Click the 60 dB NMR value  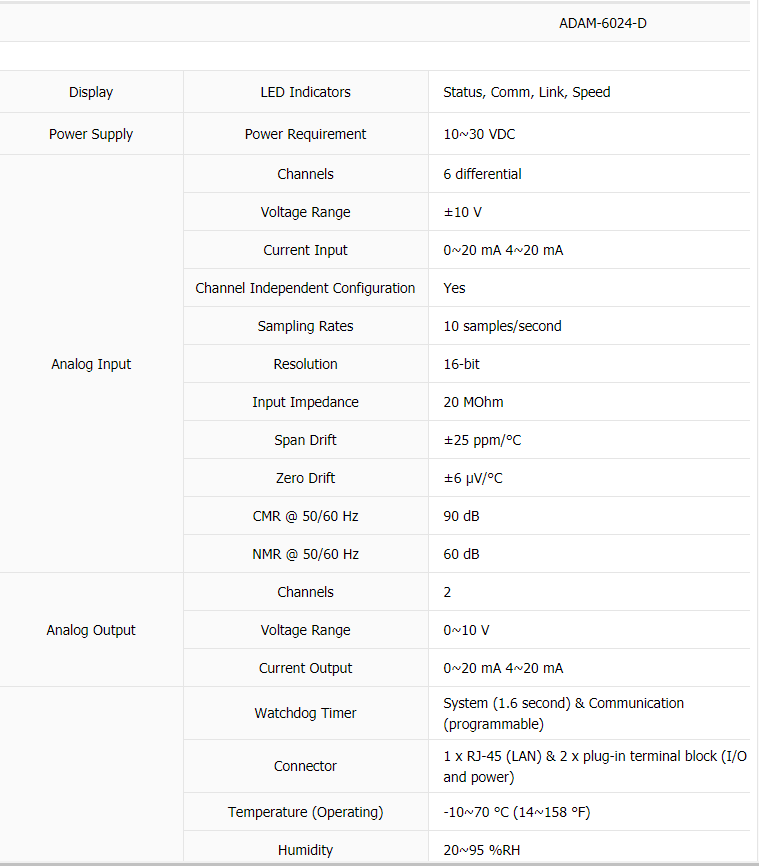click(x=461, y=554)
